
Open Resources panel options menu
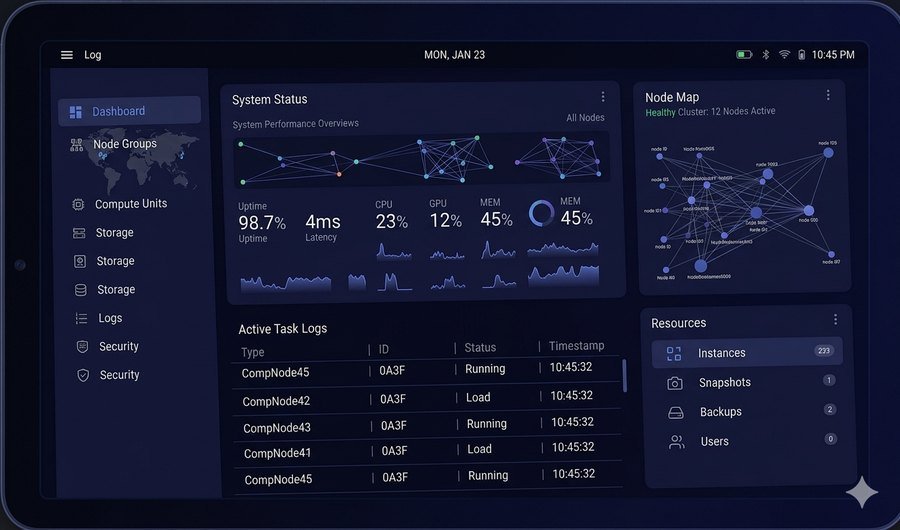[x=835, y=319]
